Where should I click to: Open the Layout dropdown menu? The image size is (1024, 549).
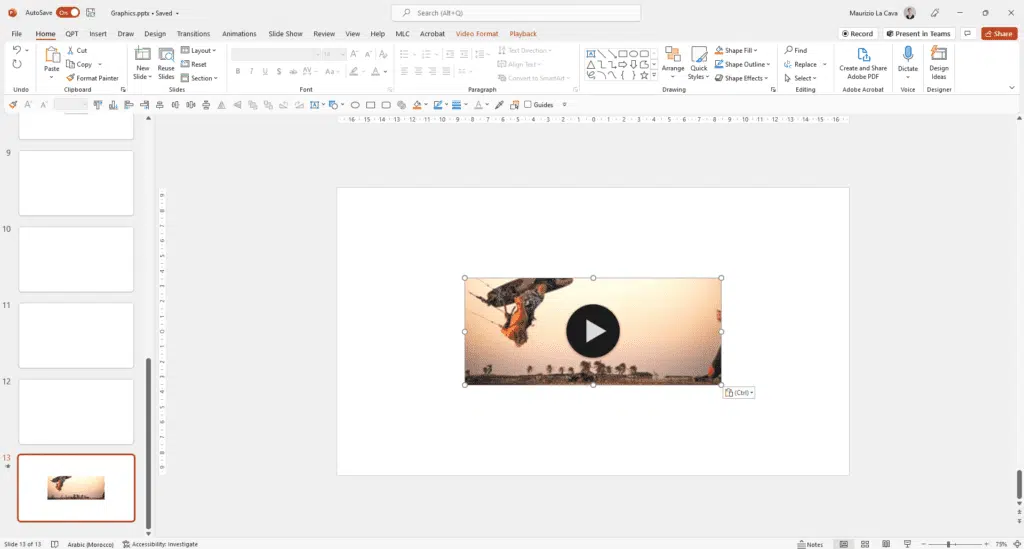pos(198,50)
